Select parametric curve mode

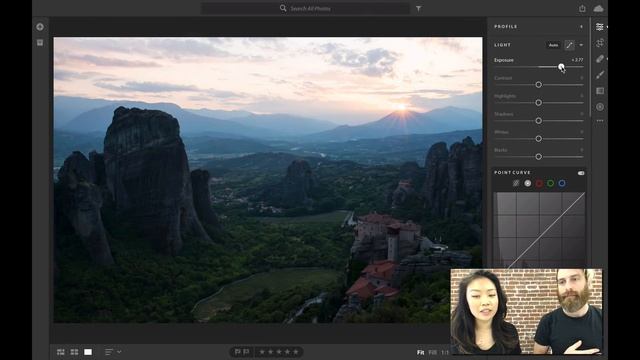(x=516, y=183)
